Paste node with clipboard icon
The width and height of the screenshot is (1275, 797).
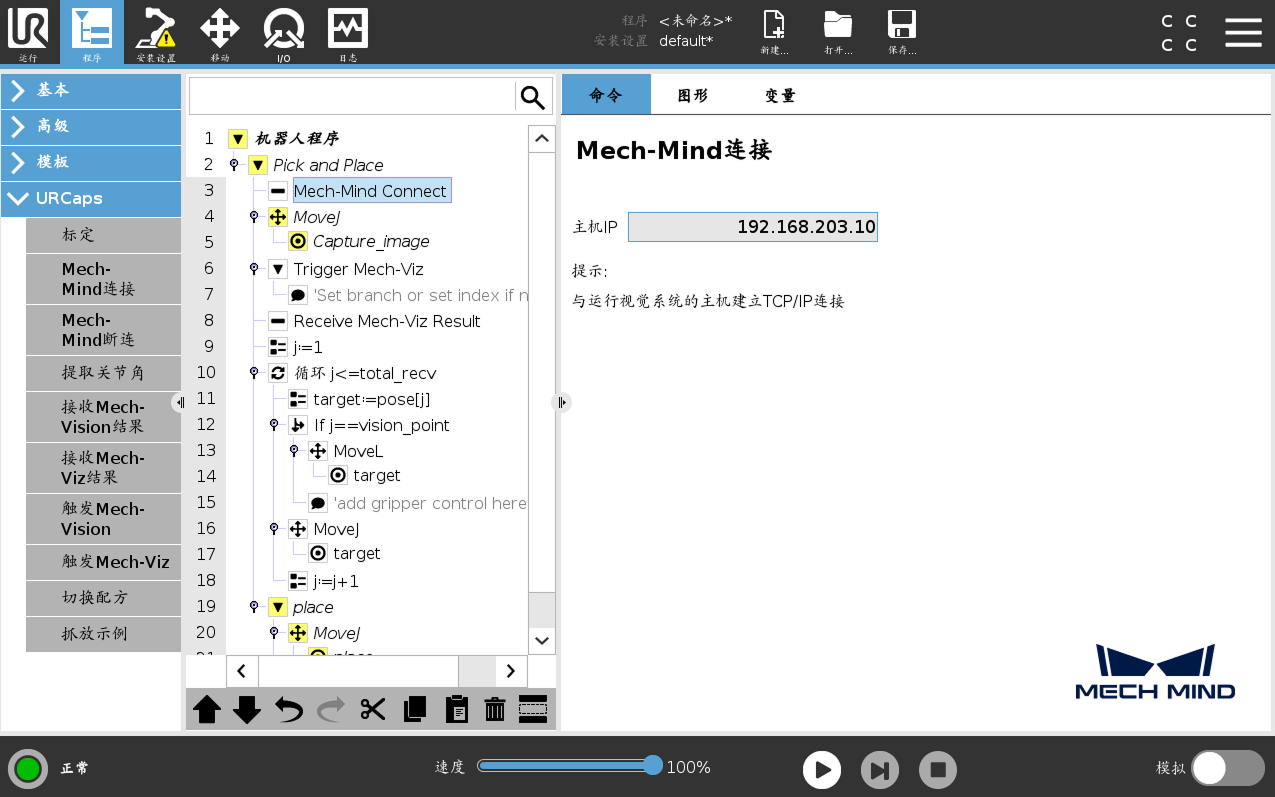pos(456,709)
